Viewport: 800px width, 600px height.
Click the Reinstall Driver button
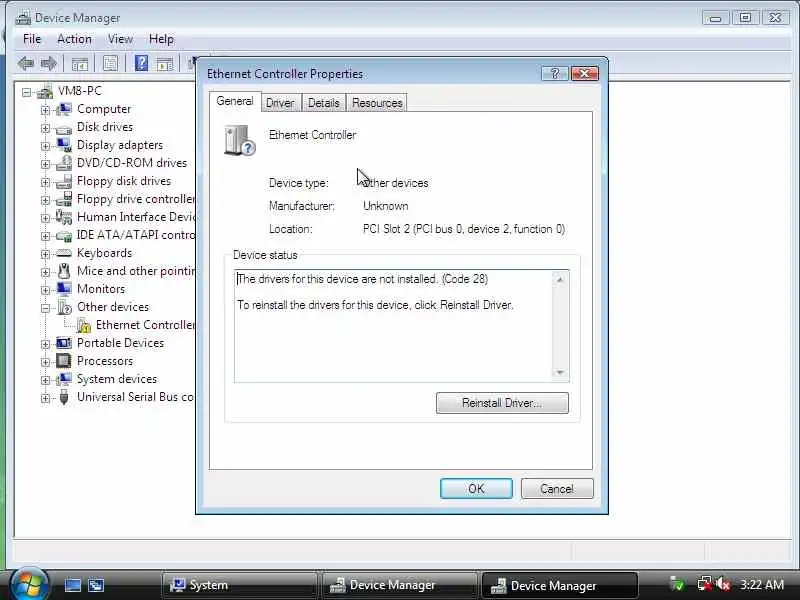tap(502, 403)
